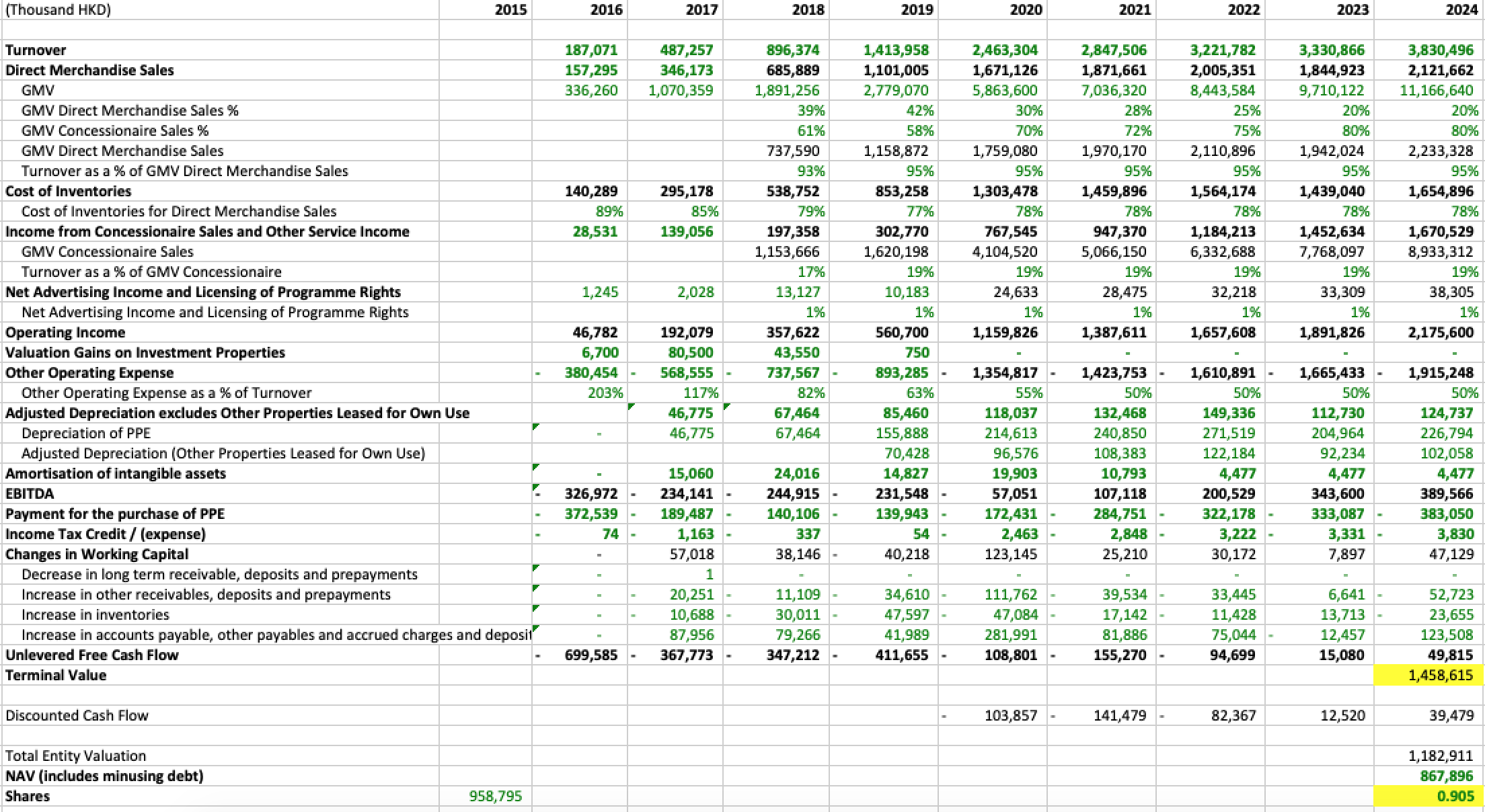Click Payment for purchase of PPE value 383,050
The image size is (1485, 812).
point(1447,514)
